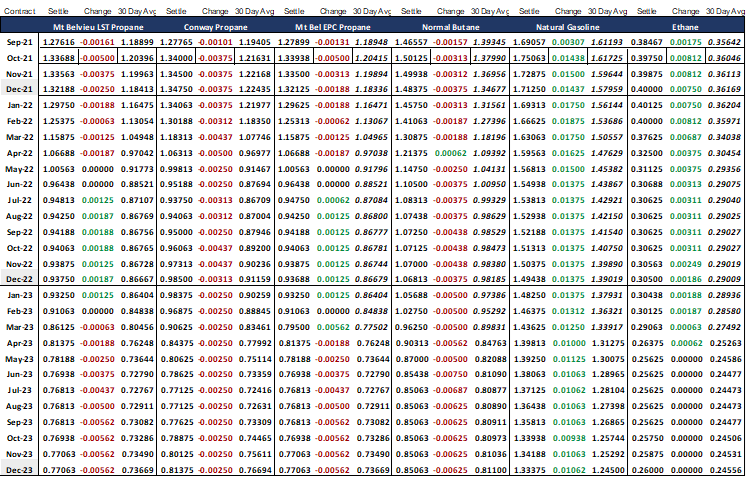Select Mar-22 Conway 30 Day Avg 1.07746
The image size is (746, 477).
click(255, 137)
